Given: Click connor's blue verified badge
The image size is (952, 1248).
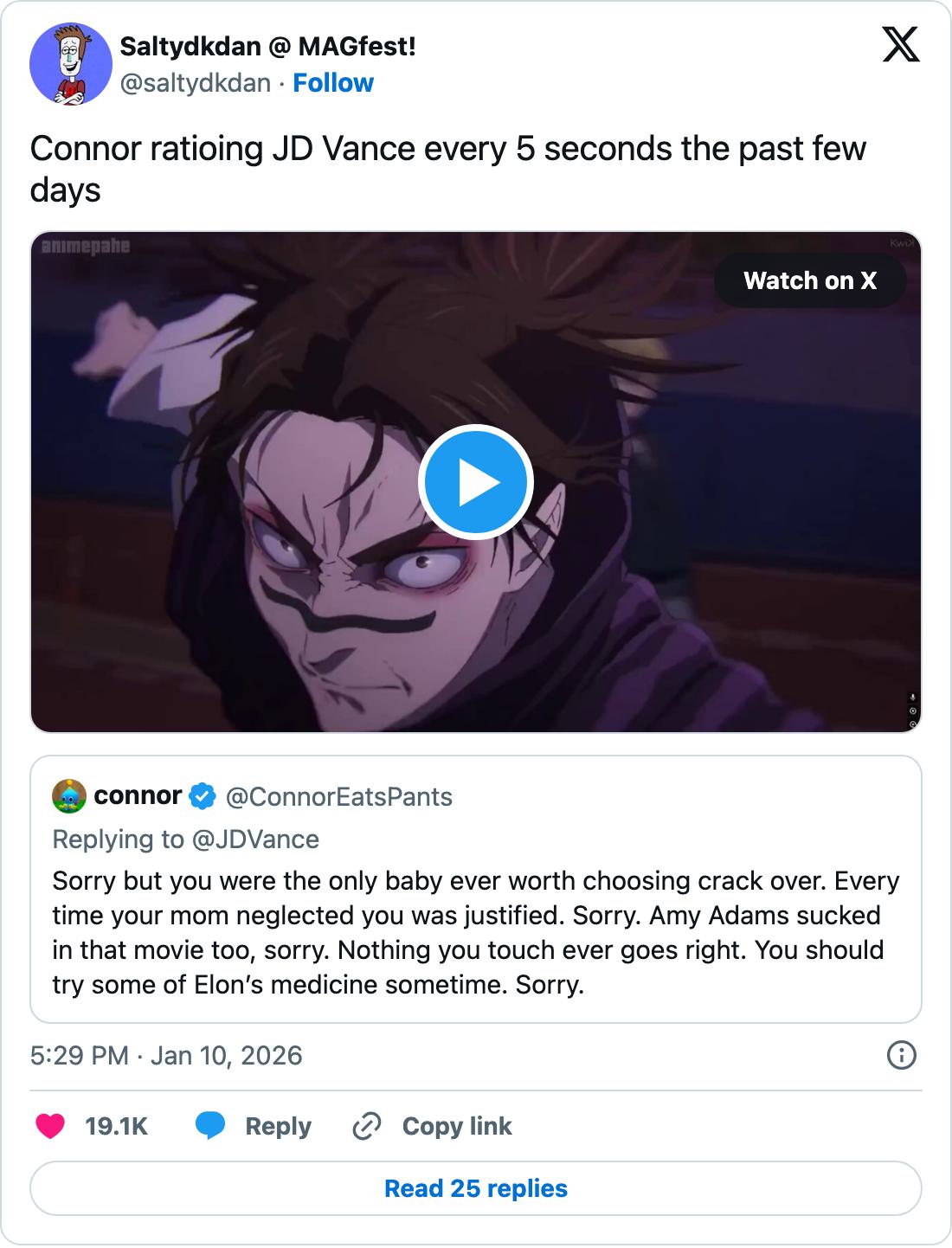Looking at the screenshot, I should [x=202, y=796].
